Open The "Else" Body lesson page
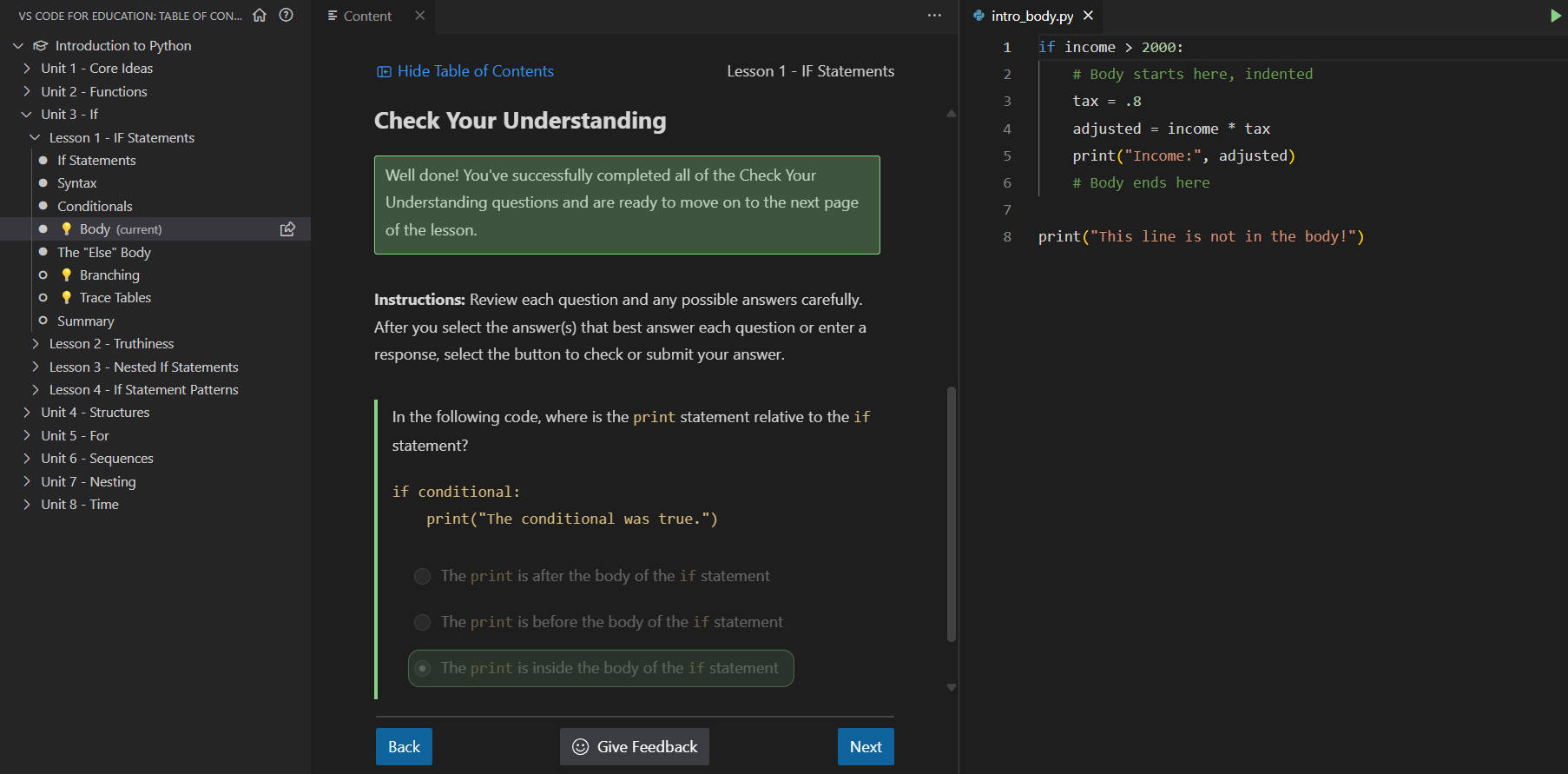Image resolution: width=1568 pixels, height=774 pixels. click(x=104, y=253)
